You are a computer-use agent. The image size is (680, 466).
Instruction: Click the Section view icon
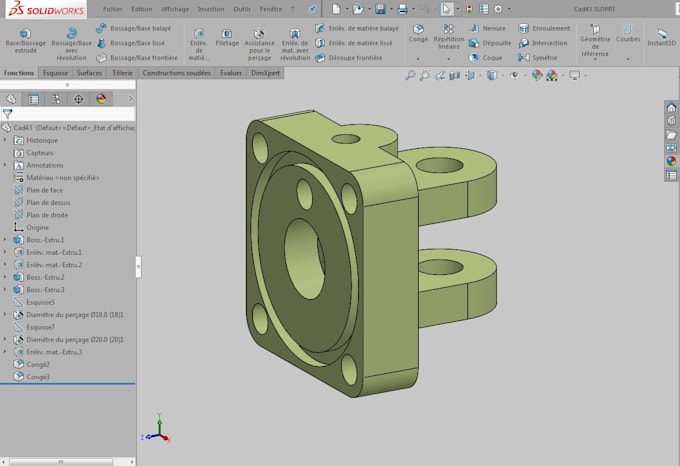(x=454, y=75)
